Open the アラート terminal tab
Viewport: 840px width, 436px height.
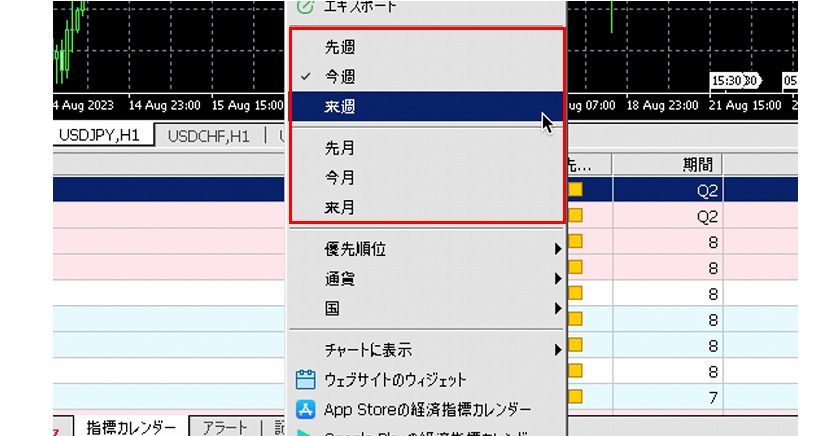pos(224,427)
